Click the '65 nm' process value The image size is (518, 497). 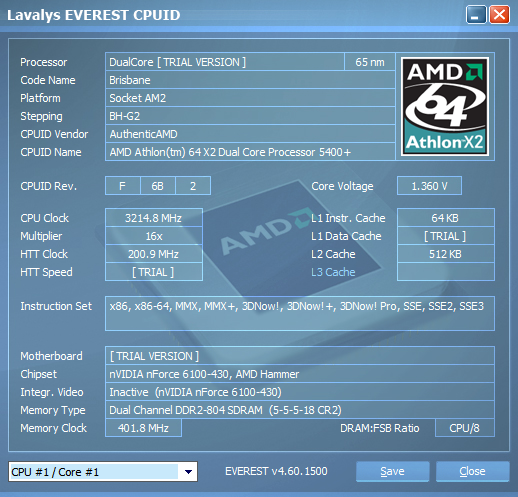click(370, 62)
